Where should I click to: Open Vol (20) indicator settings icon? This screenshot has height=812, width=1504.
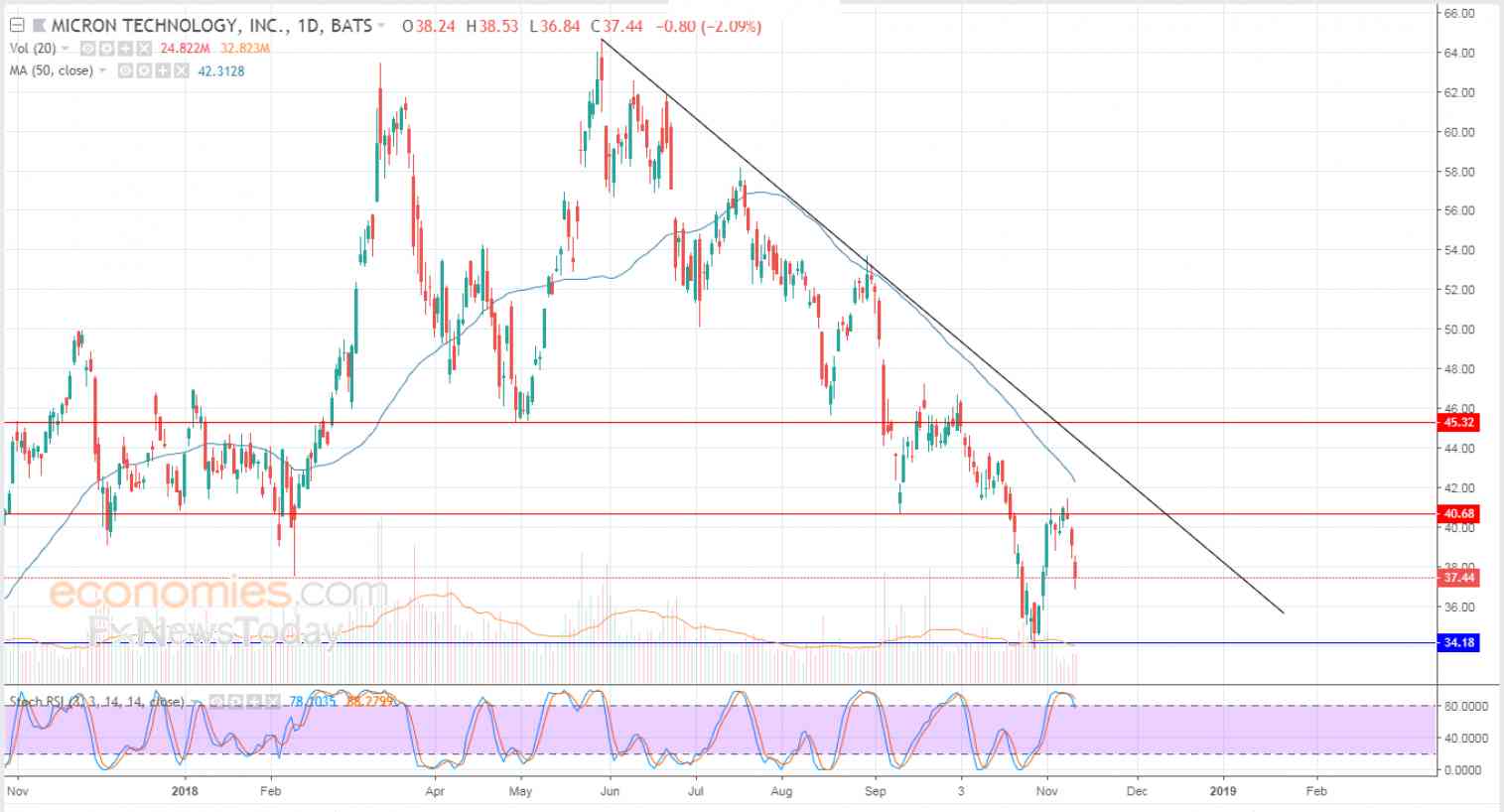[x=106, y=49]
